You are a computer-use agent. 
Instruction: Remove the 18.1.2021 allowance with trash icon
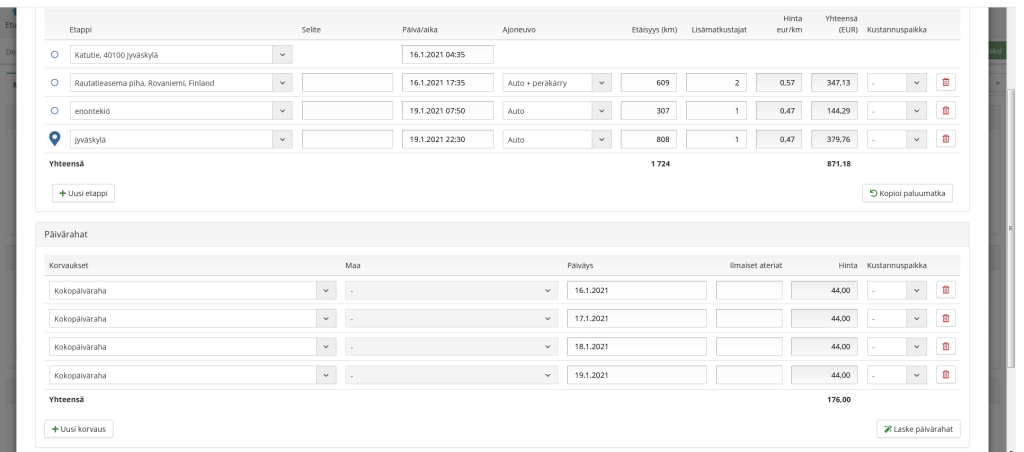click(945, 347)
